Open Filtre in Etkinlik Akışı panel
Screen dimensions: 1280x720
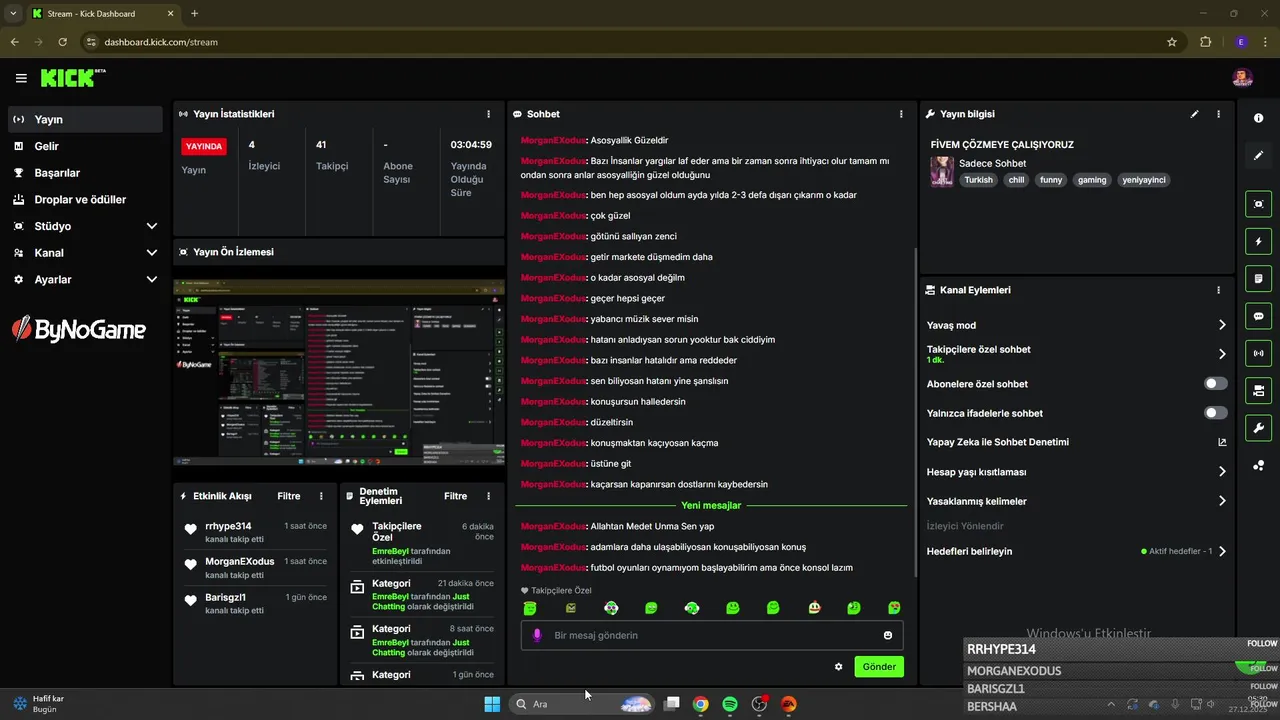tap(288, 496)
